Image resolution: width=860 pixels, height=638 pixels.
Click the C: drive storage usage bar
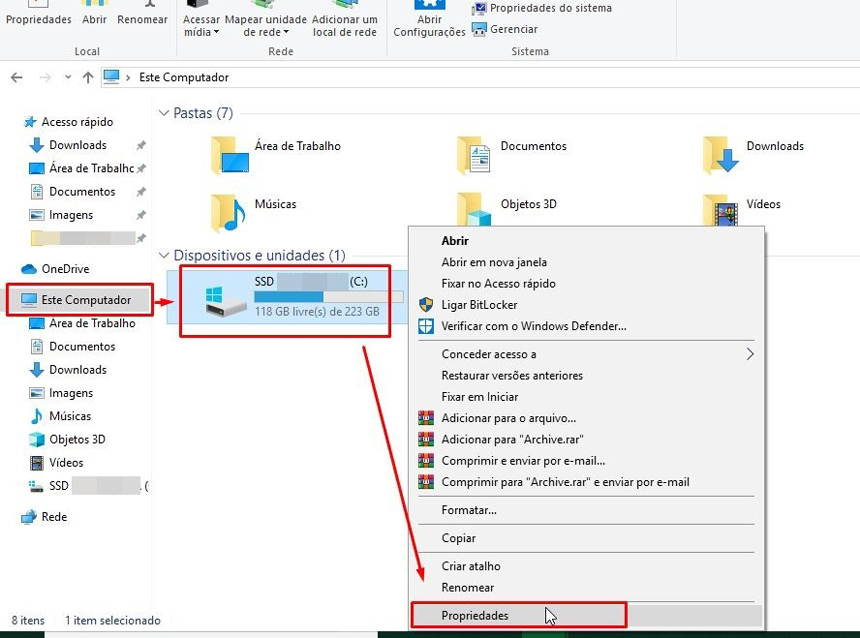(328, 297)
